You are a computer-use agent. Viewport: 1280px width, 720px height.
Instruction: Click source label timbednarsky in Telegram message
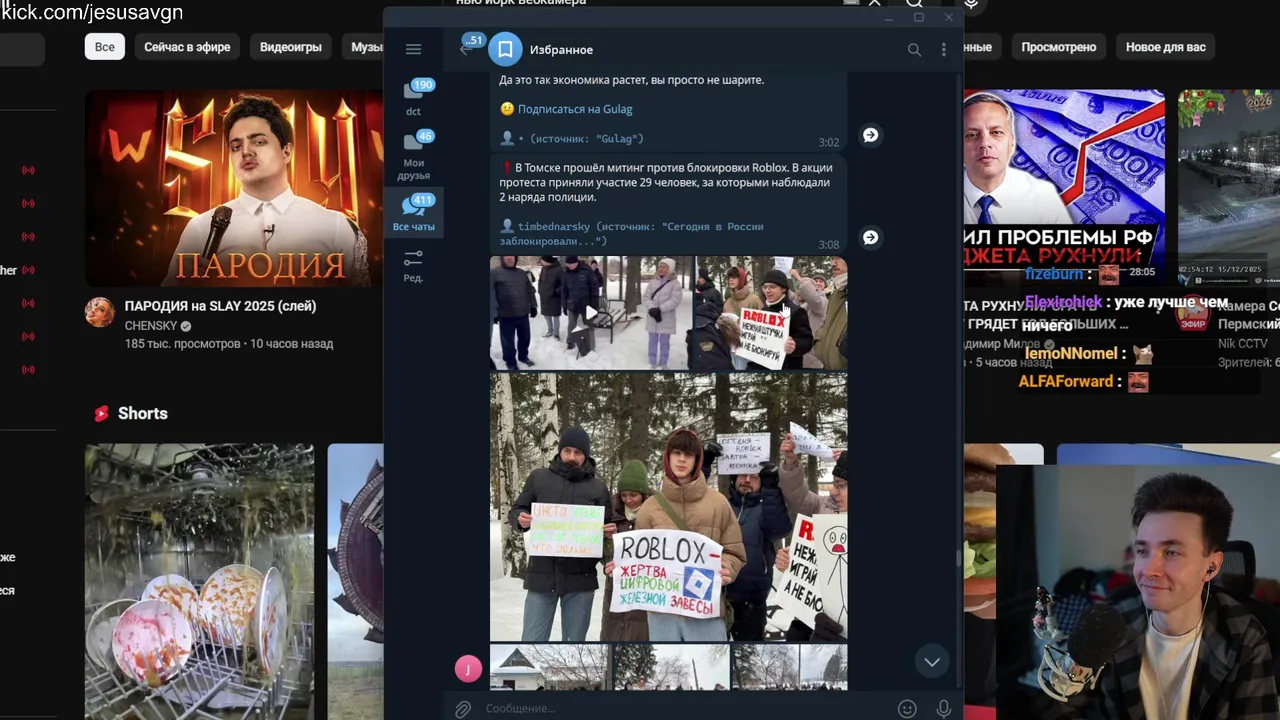(x=554, y=226)
